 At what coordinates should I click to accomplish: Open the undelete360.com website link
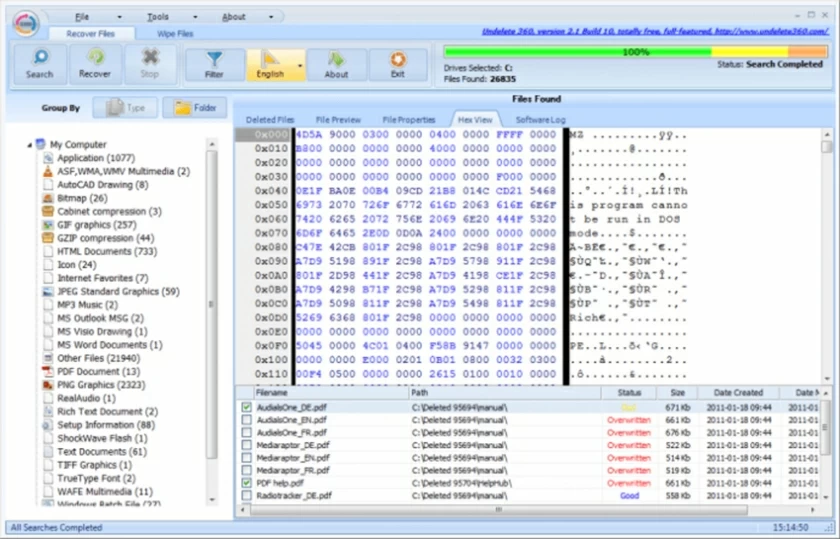pyautogui.click(x=655, y=32)
